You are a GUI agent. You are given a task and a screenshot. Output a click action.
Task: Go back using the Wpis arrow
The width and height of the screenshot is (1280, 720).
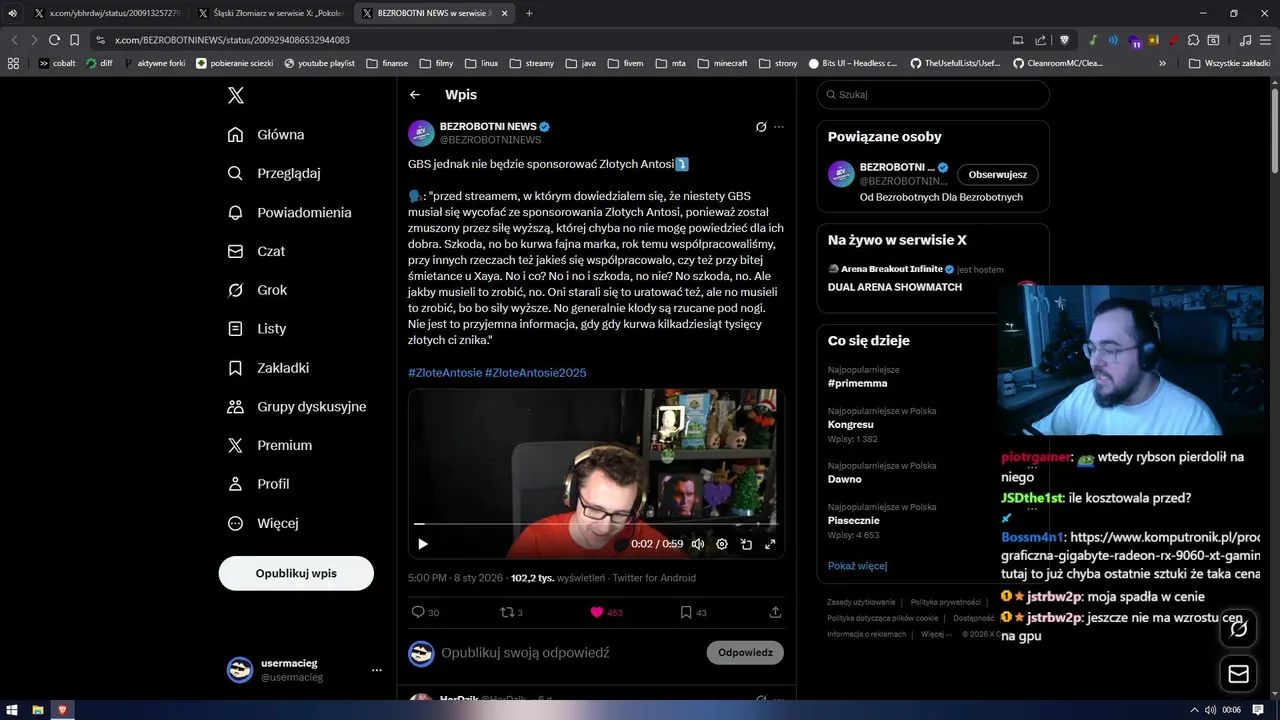click(415, 95)
